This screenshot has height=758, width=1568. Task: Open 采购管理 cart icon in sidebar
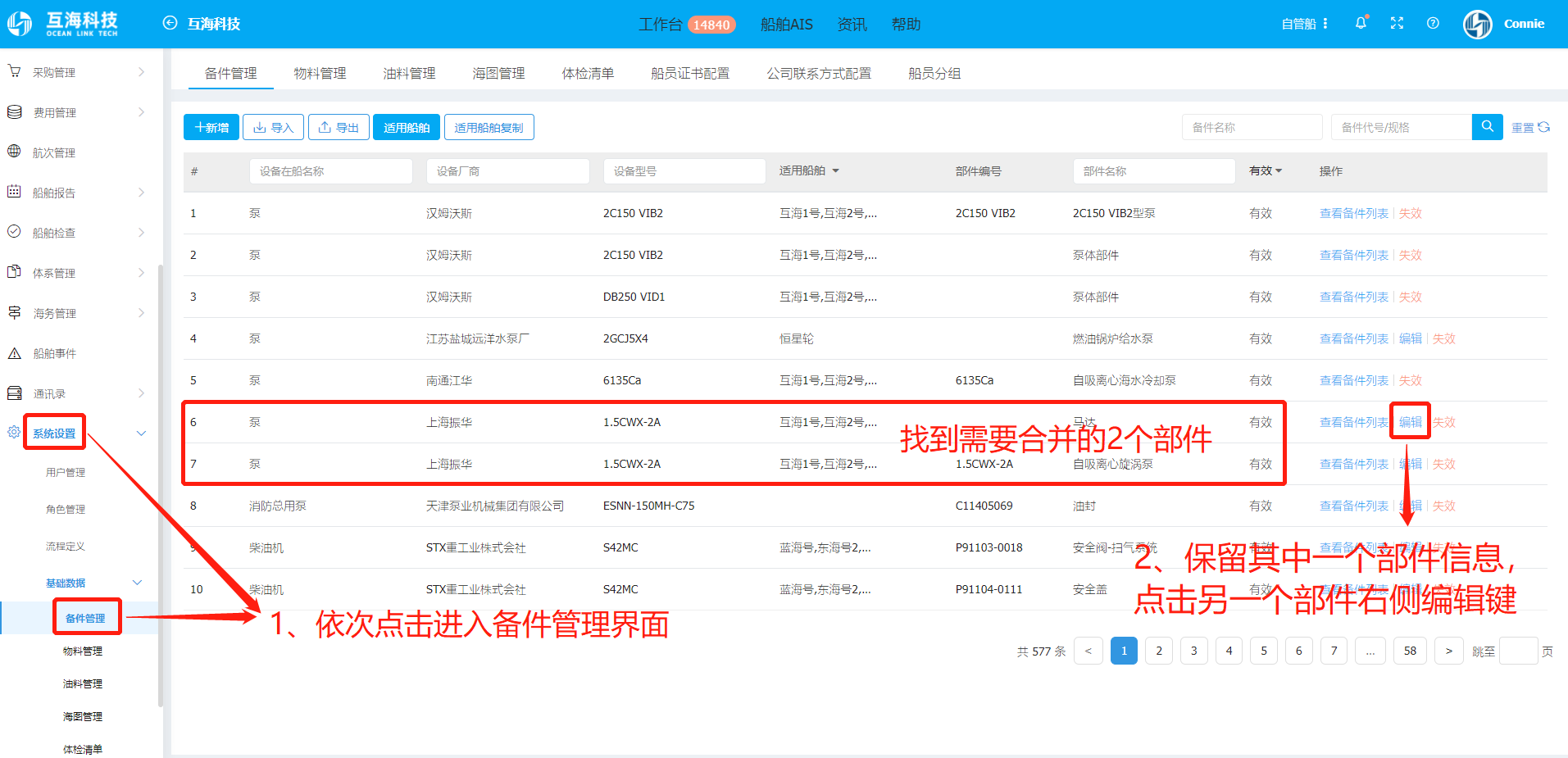(14, 71)
